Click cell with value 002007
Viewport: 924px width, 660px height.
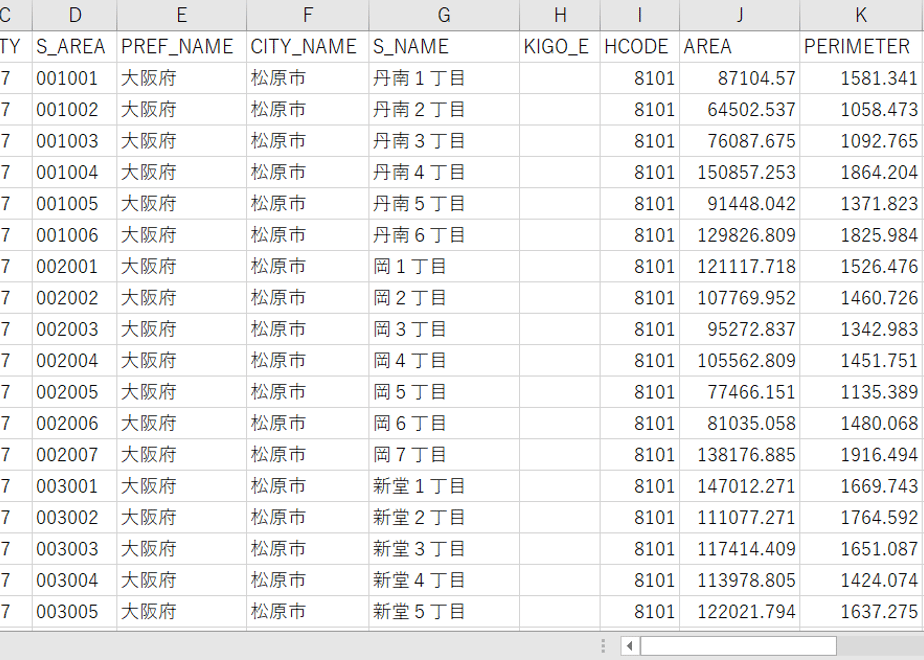pos(75,455)
